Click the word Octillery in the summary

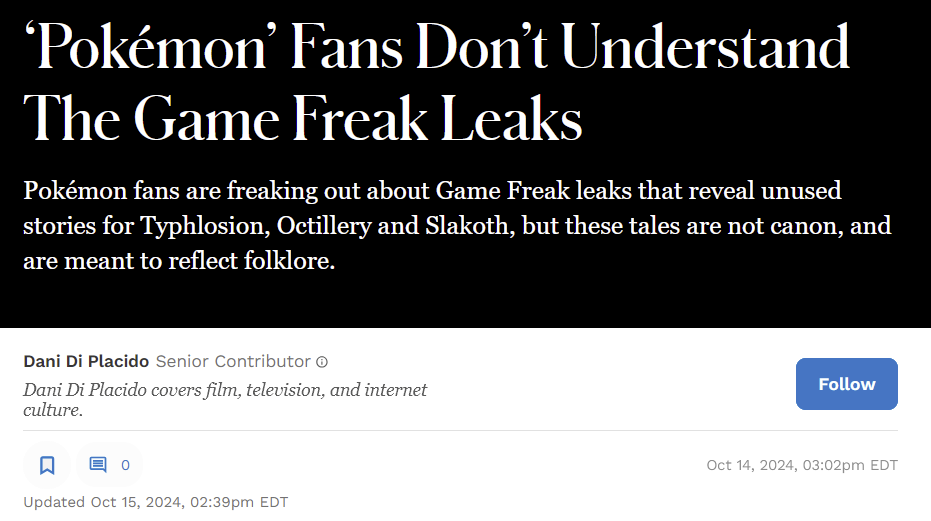[324, 226]
